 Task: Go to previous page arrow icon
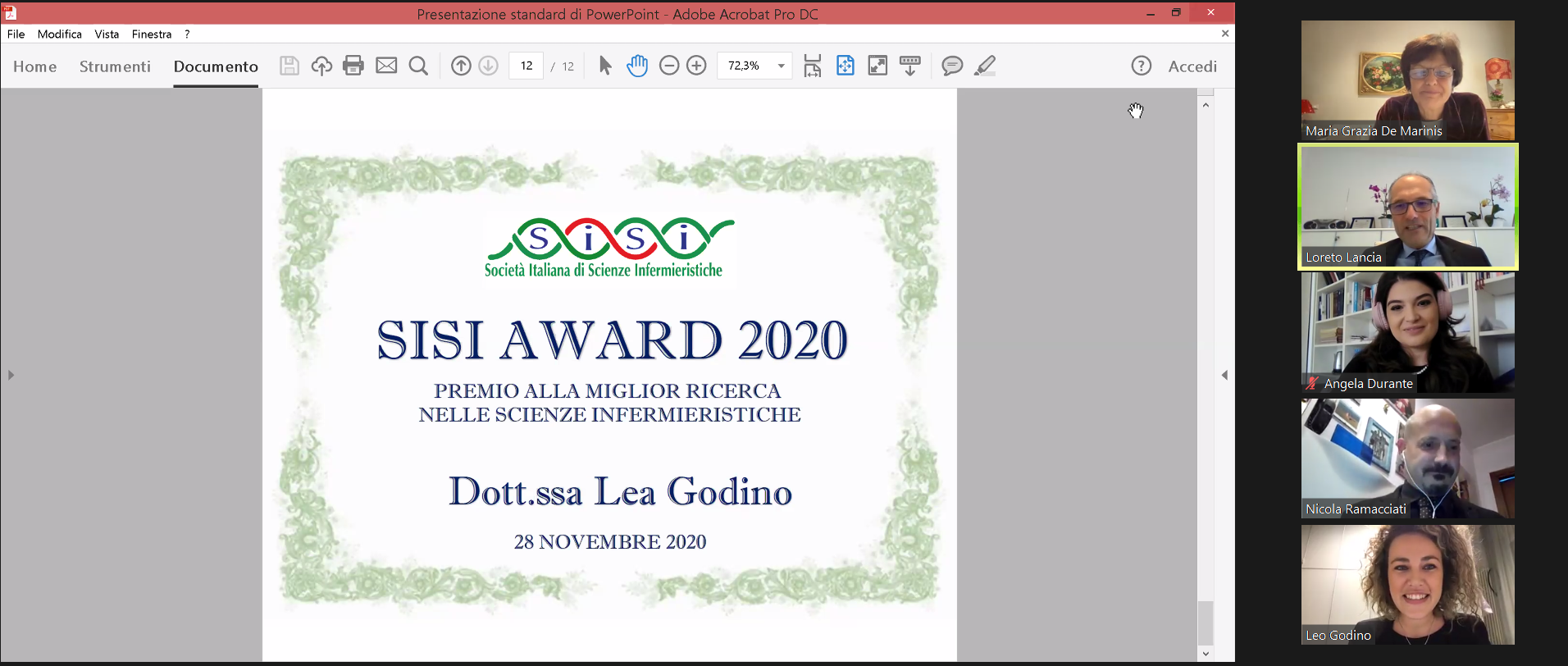(x=461, y=66)
